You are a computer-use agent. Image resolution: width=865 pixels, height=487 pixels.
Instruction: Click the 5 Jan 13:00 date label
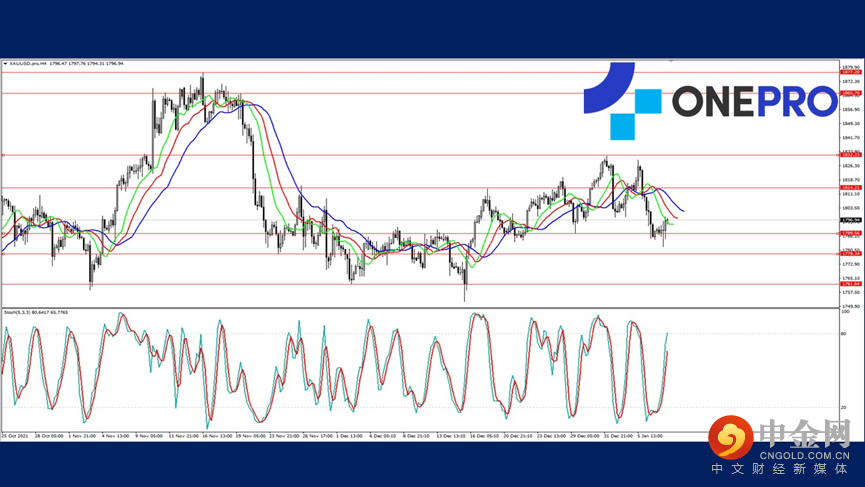[x=650, y=436]
